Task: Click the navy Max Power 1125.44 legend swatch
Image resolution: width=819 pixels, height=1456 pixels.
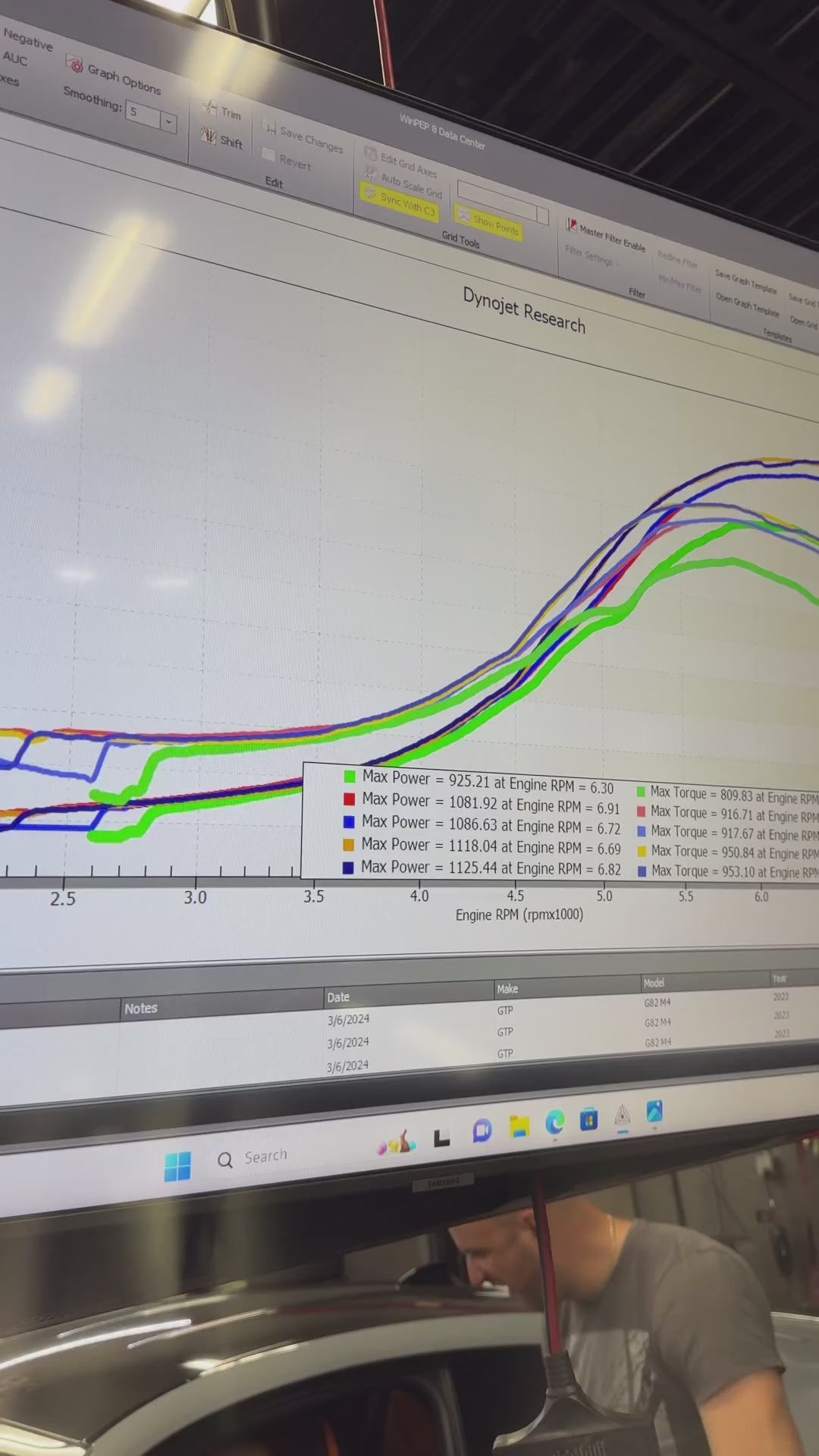Action: pos(348,868)
